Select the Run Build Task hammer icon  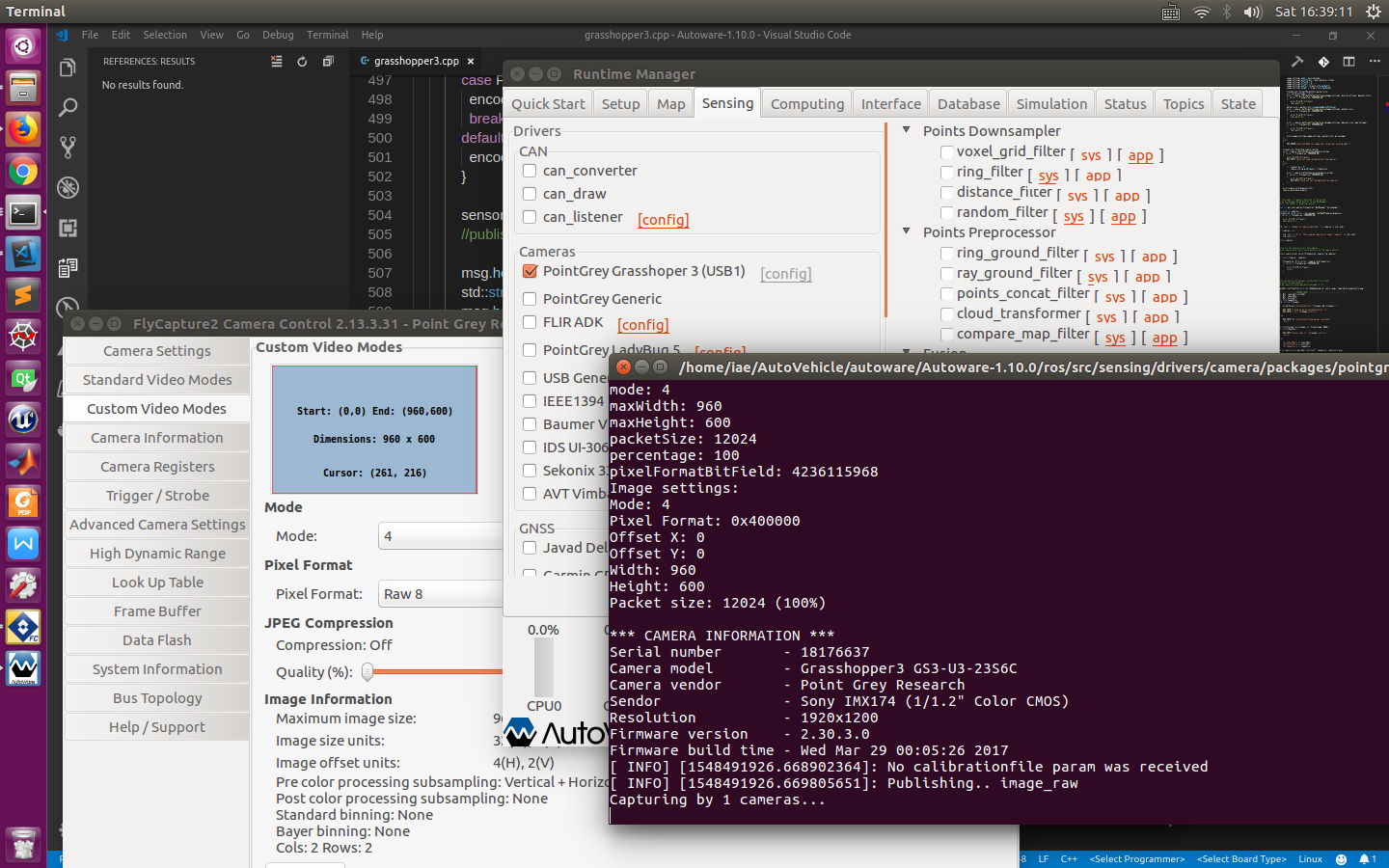(1297, 61)
